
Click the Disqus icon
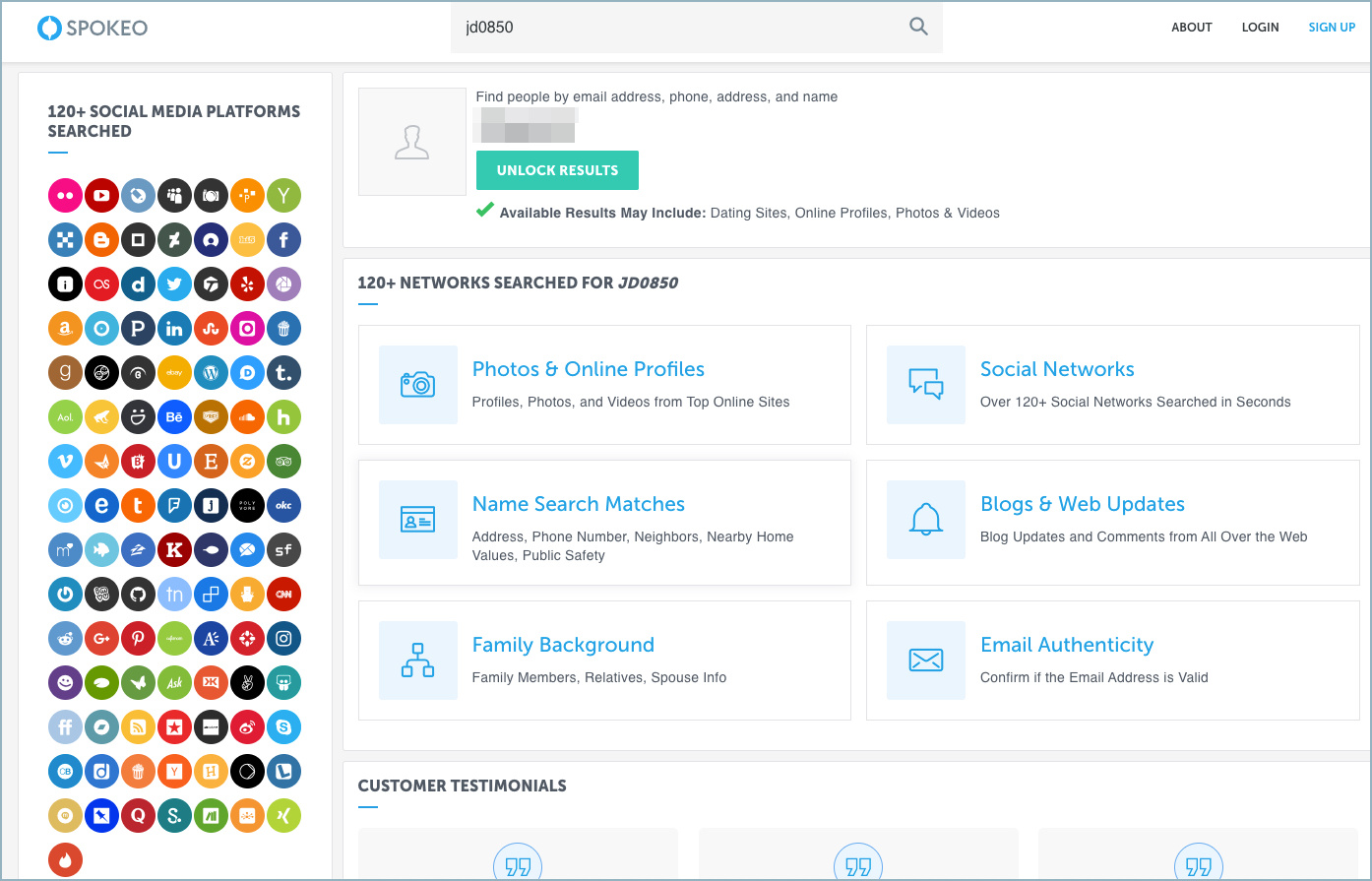tap(247, 373)
